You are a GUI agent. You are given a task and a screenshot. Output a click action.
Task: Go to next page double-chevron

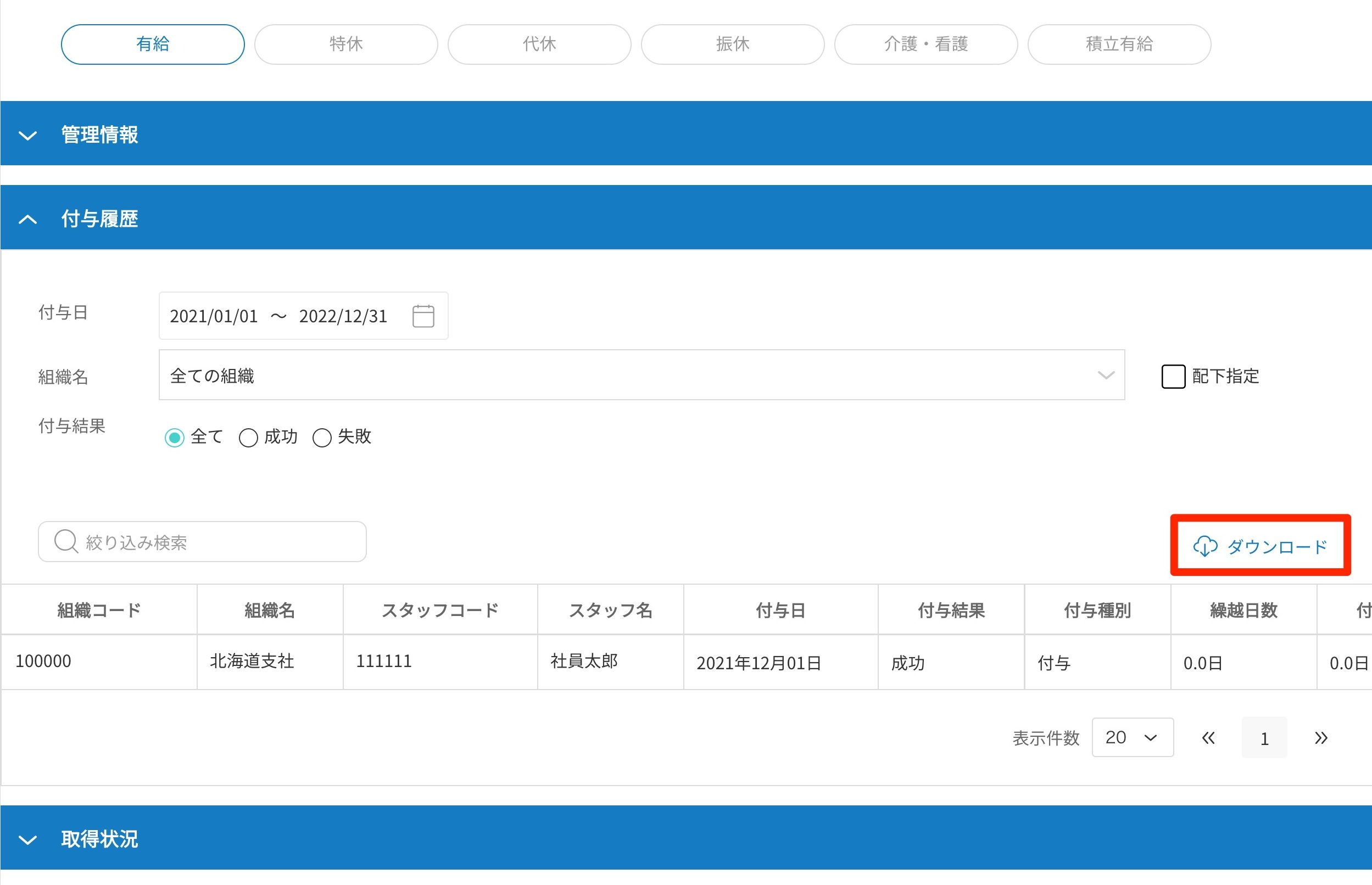pos(1321,738)
